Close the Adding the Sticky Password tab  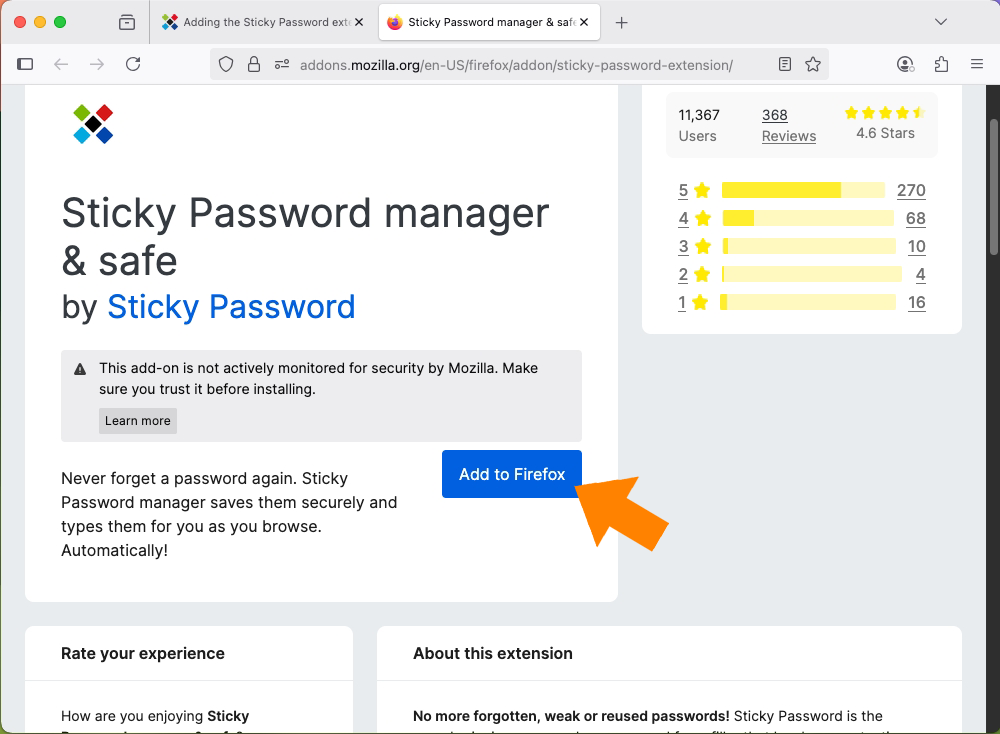click(x=359, y=22)
